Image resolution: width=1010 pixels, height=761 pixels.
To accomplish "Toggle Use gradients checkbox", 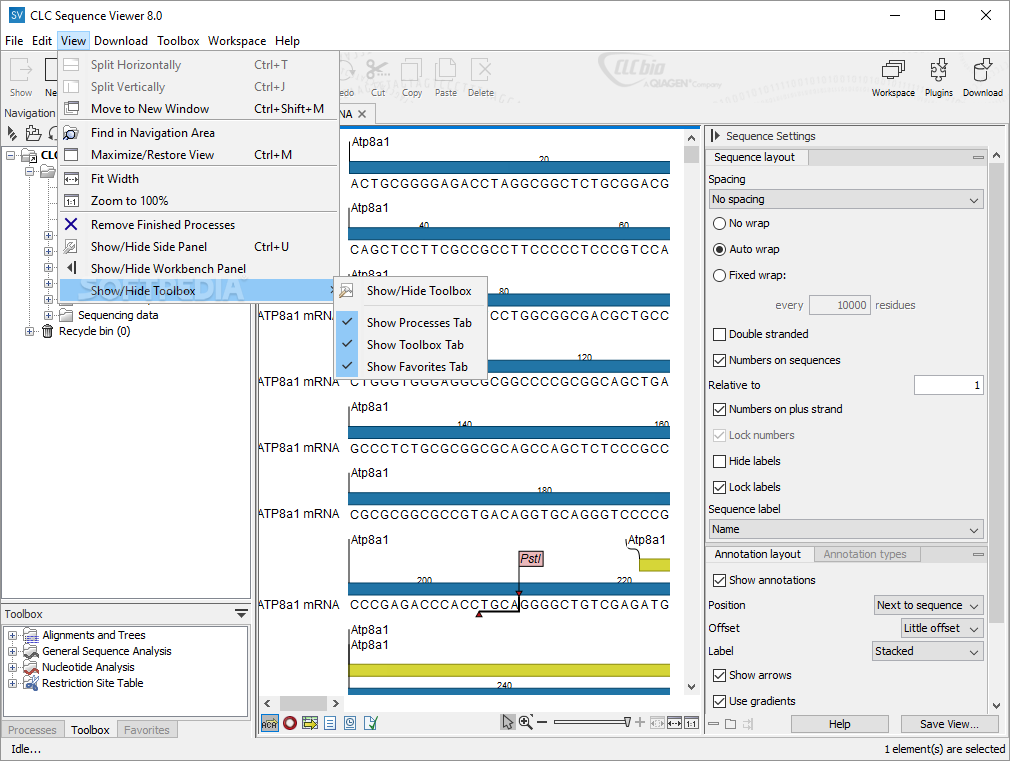I will [719, 701].
